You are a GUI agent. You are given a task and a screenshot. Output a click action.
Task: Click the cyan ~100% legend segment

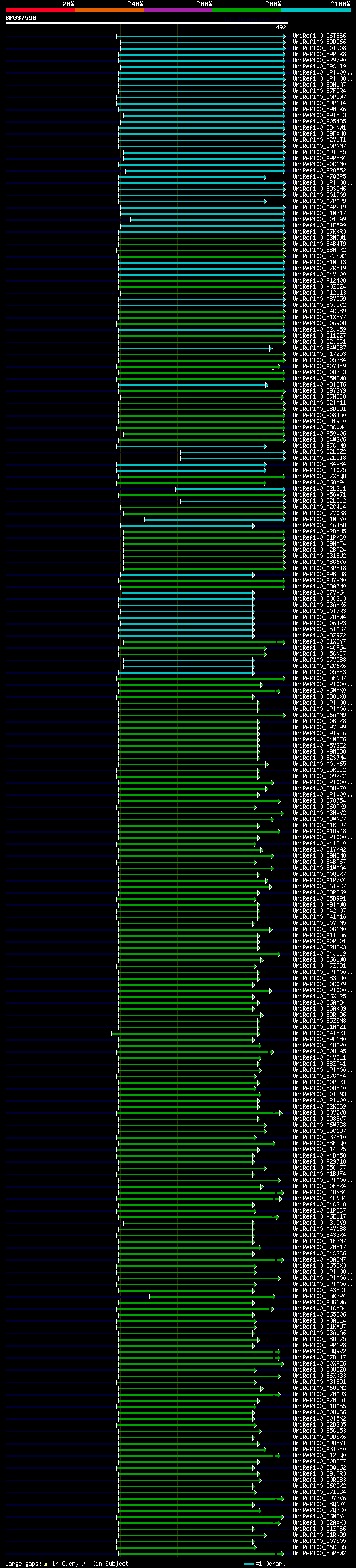316,10
